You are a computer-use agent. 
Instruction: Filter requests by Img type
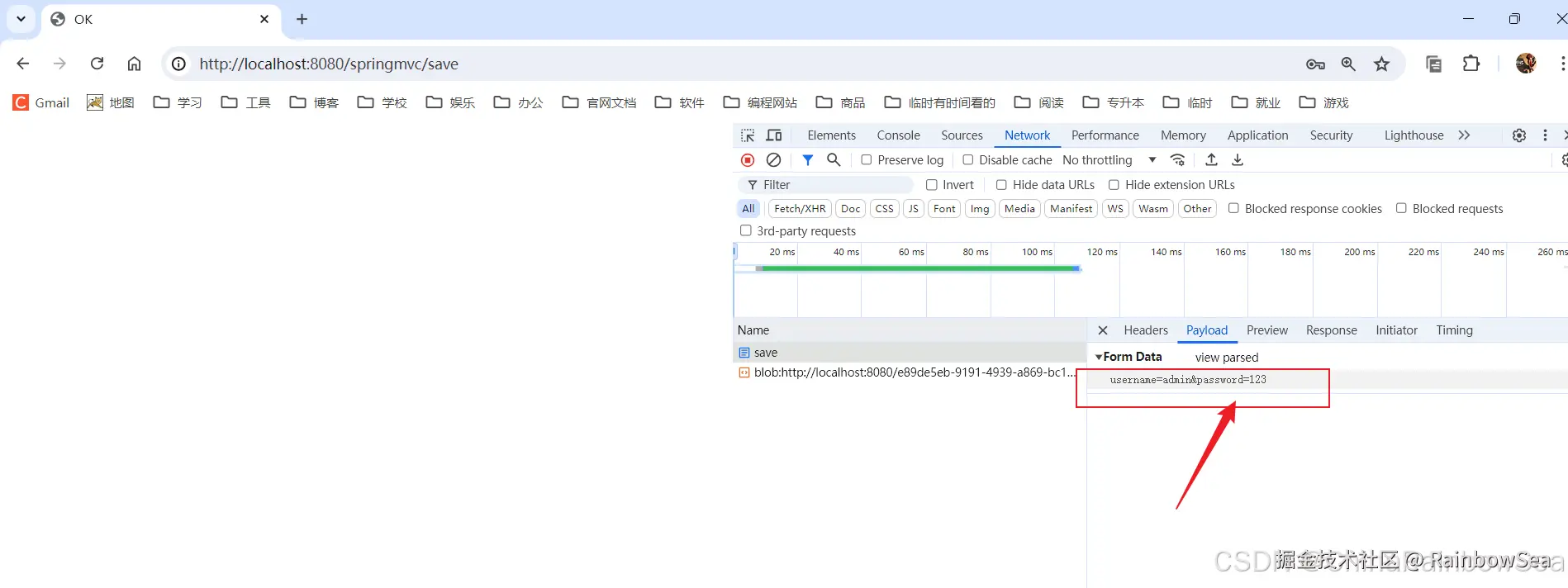click(x=980, y=209)
